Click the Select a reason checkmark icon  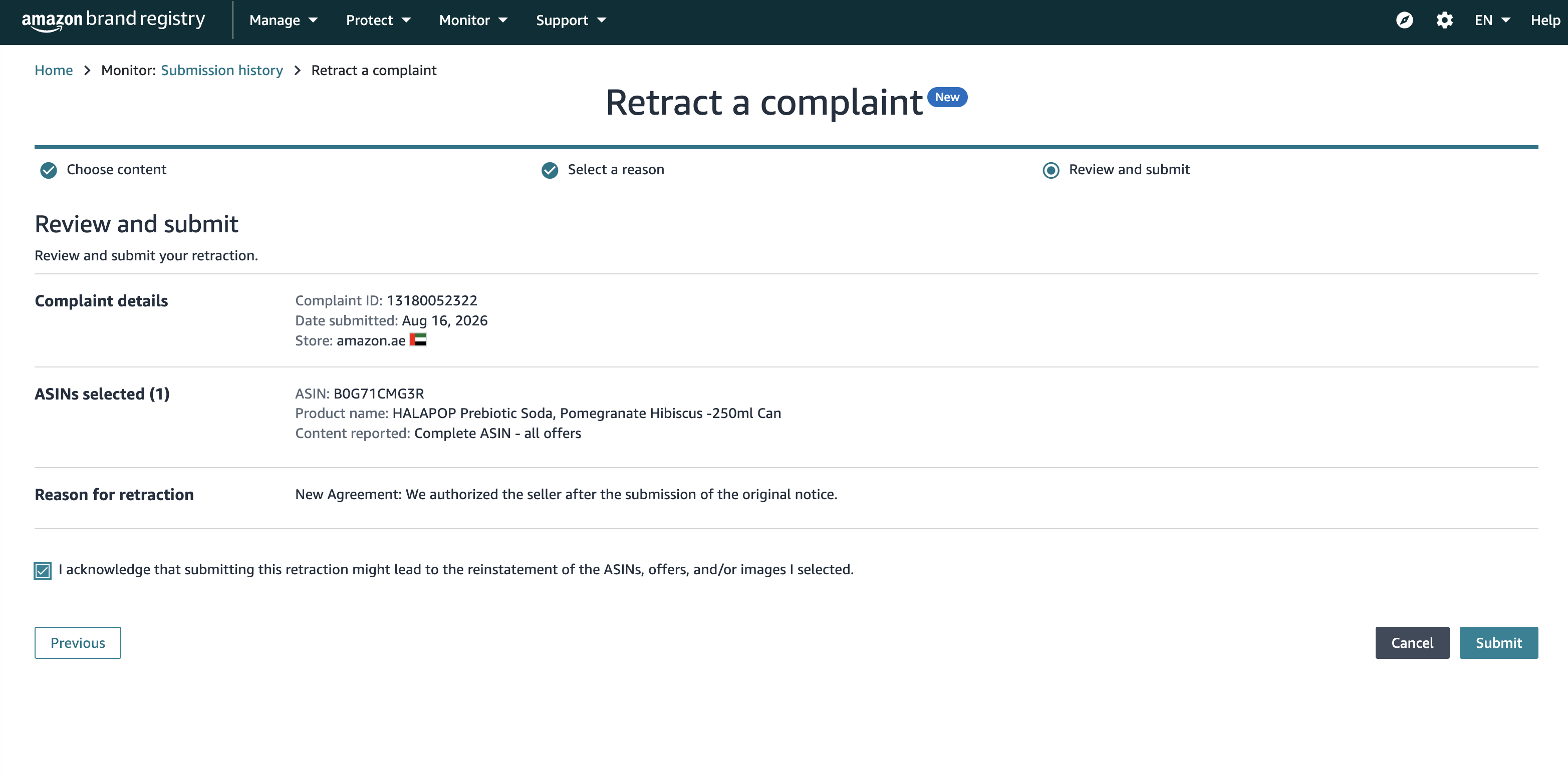tap(550, 170)
